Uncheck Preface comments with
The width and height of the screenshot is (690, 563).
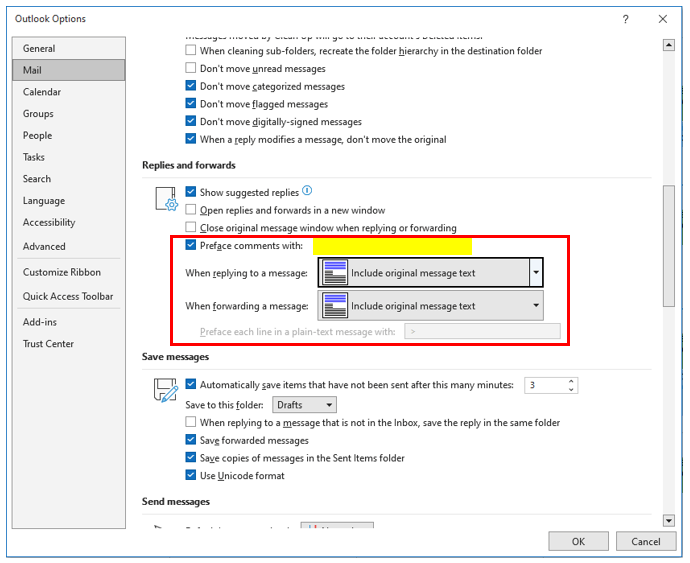[191, 245]
